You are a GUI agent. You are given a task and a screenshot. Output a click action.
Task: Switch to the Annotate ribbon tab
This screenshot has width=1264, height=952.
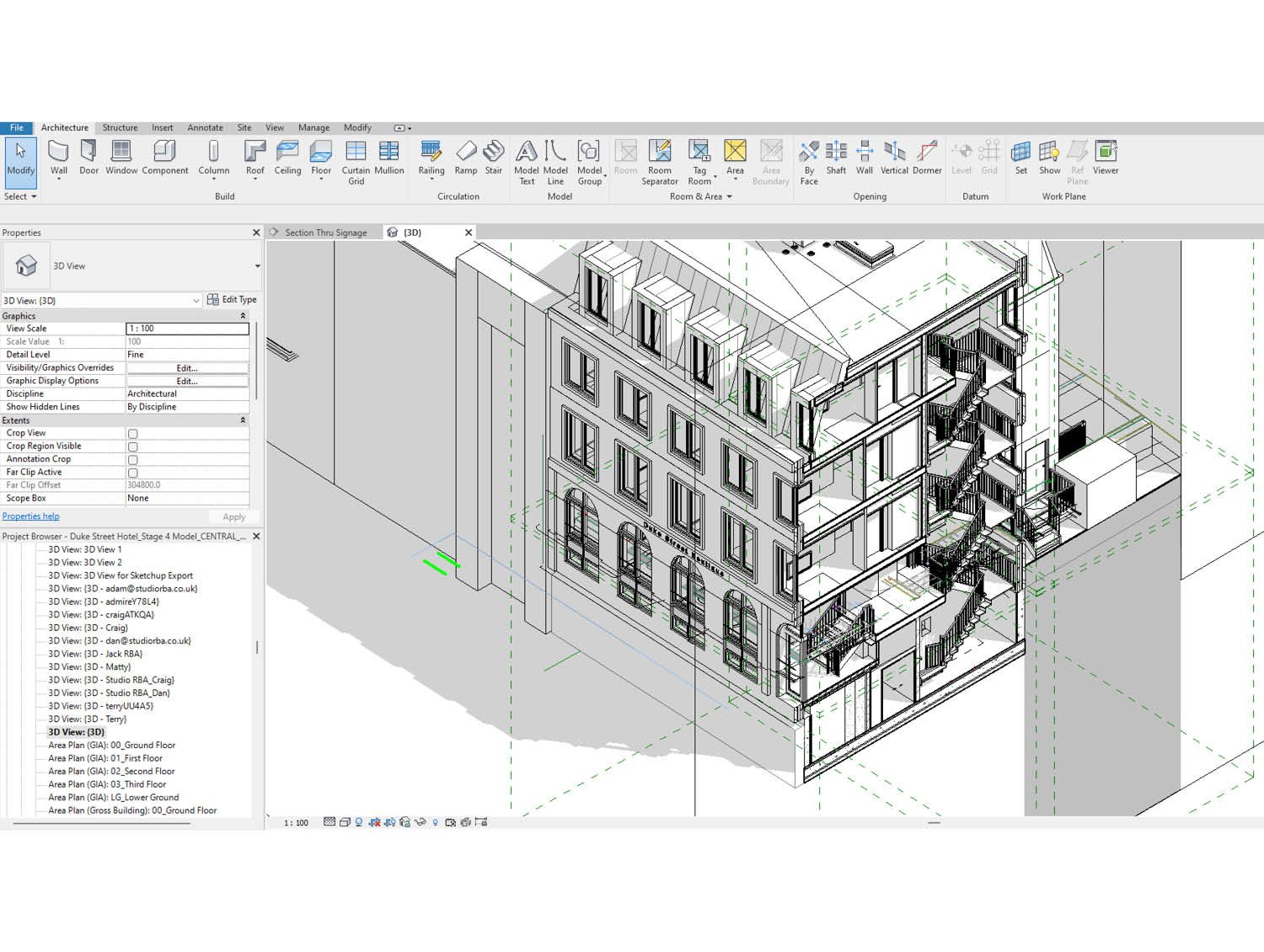[205, 127]
